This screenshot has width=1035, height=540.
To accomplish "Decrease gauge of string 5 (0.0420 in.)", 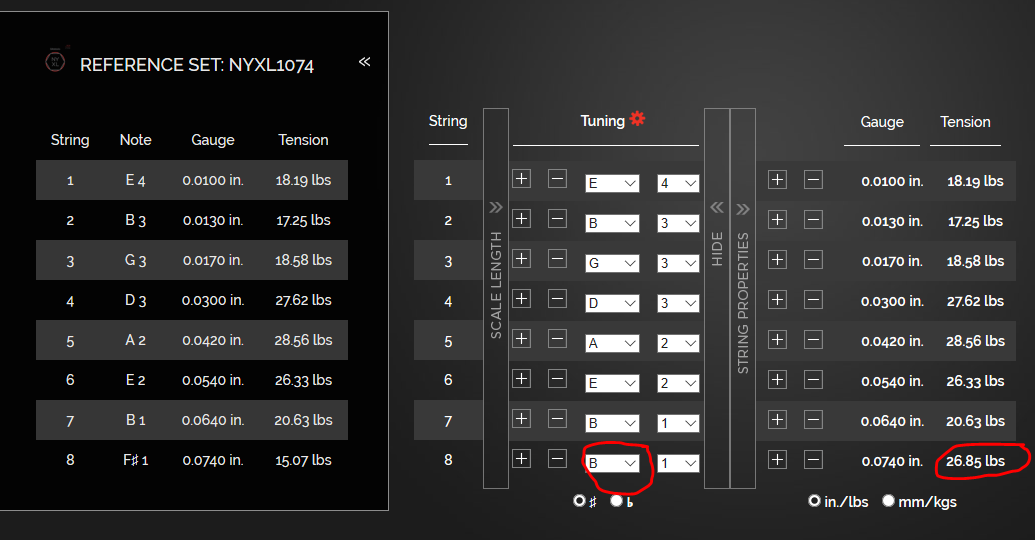I will tap(813, 340).
